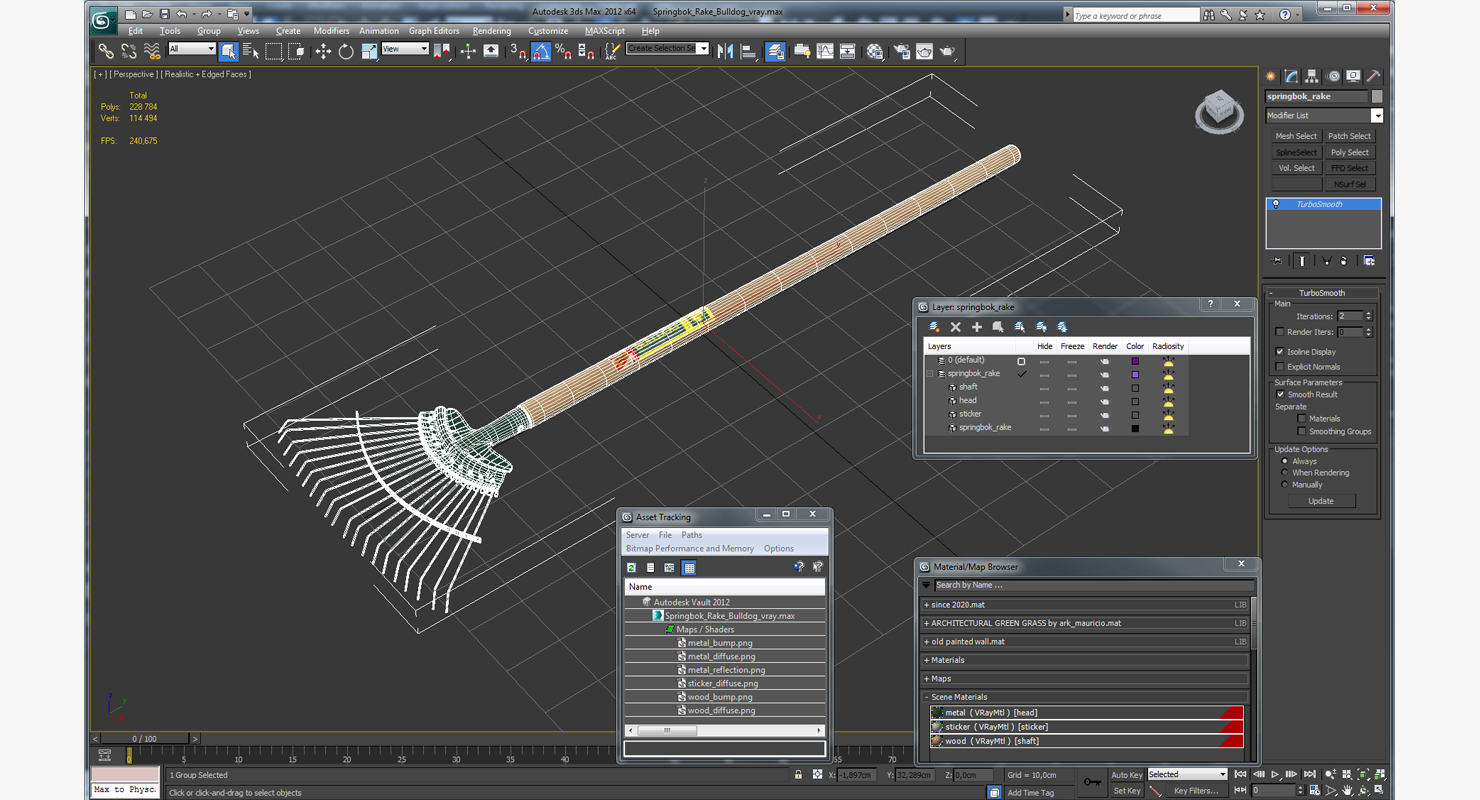This screenshot has width=1480, height=800.
Task: Delete highlighted layer using X icon
Action: (956, 327)
